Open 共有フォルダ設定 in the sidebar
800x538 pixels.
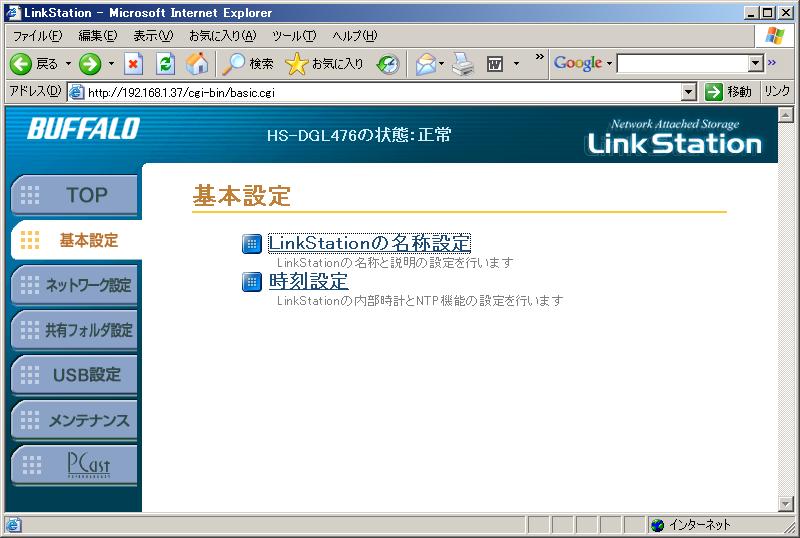click(x=74, y=330)
